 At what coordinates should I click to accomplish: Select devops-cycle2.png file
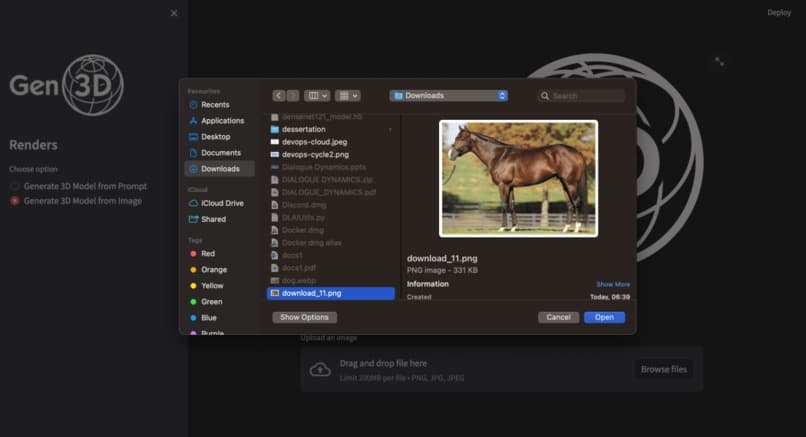click(331, 155)
